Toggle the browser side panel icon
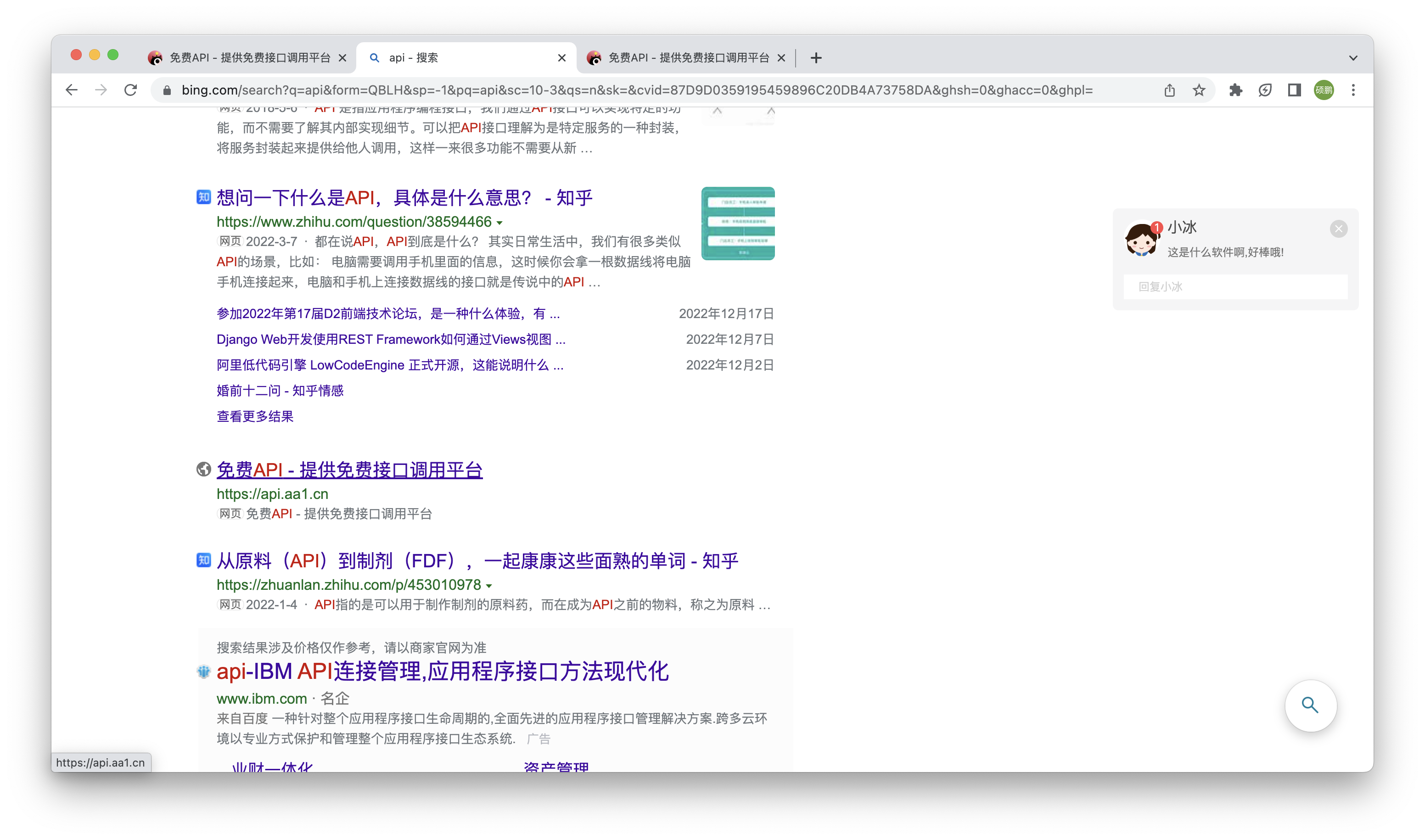Screen dimensions: 1425x840 coord(1294,90)
